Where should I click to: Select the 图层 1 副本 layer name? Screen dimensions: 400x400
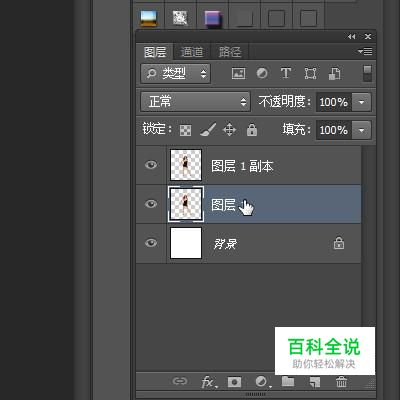tap(242, 166)
